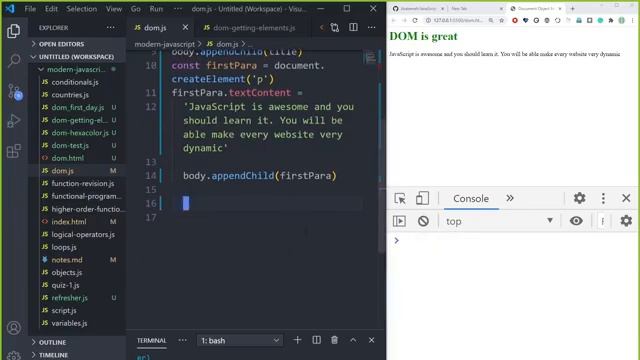Select the Console tab in DevTools
The width and height of the screenshot is (640, 360).
click(x=471, y=199)
